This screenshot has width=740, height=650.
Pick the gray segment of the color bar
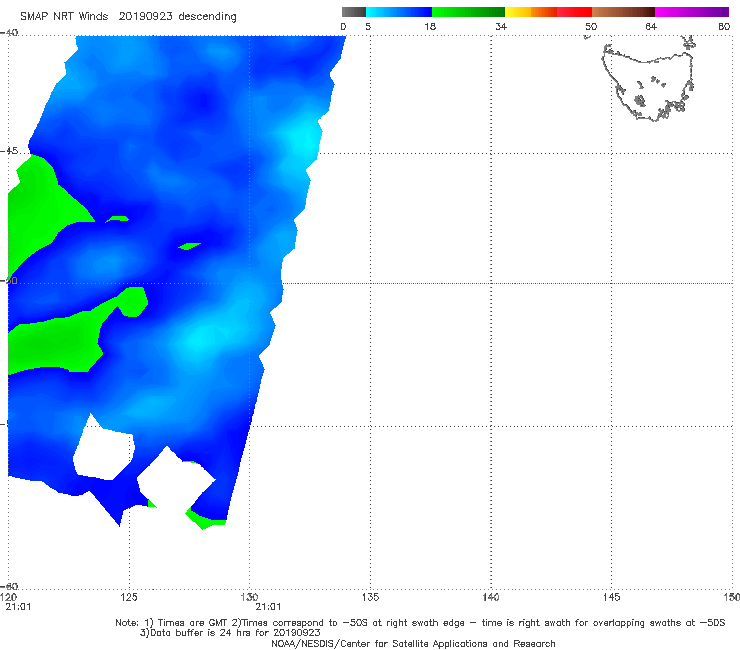pos(354,12)
